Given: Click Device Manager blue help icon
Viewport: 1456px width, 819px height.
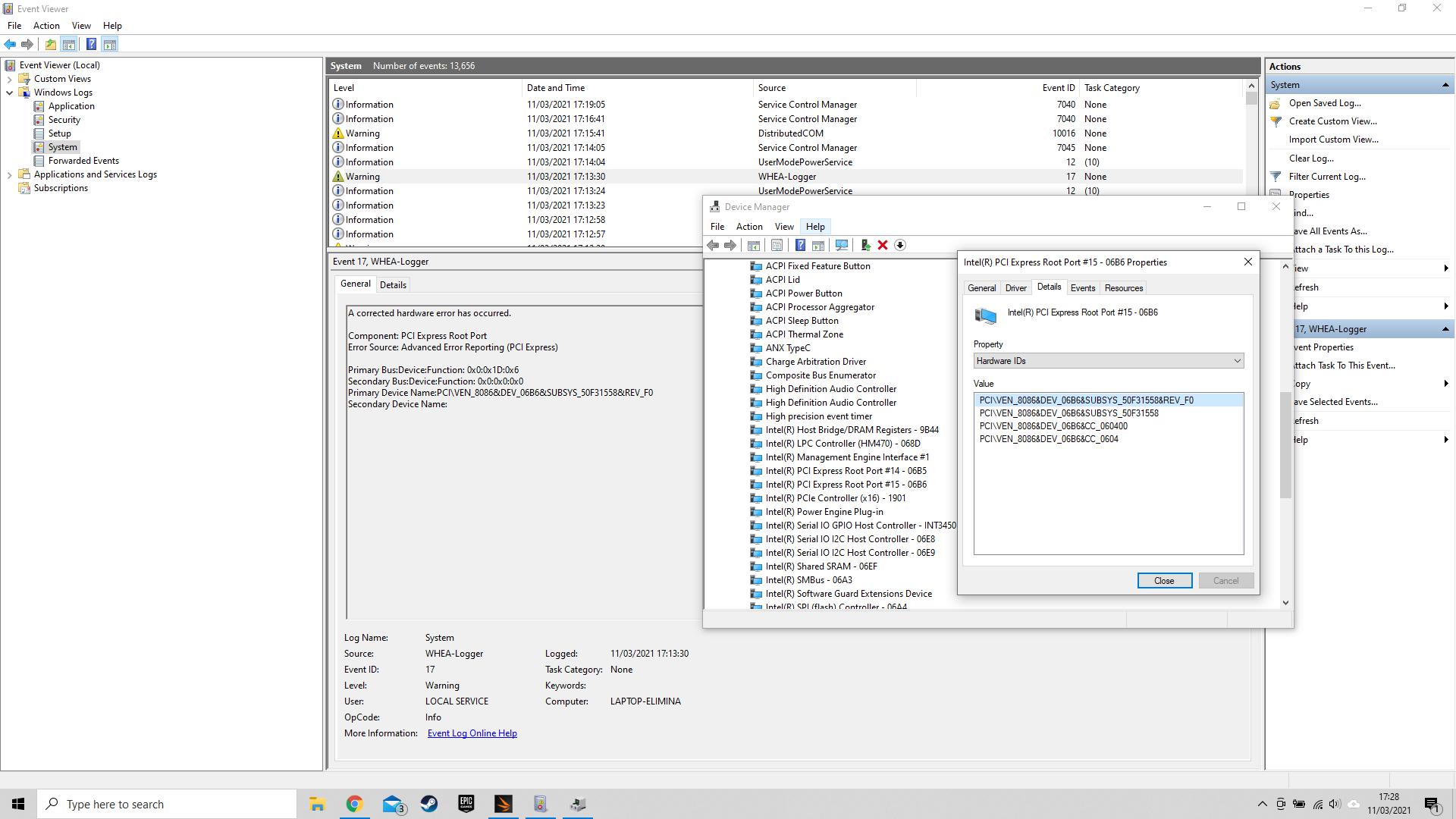Looking at the screenshot, I should tap(800, 246).
